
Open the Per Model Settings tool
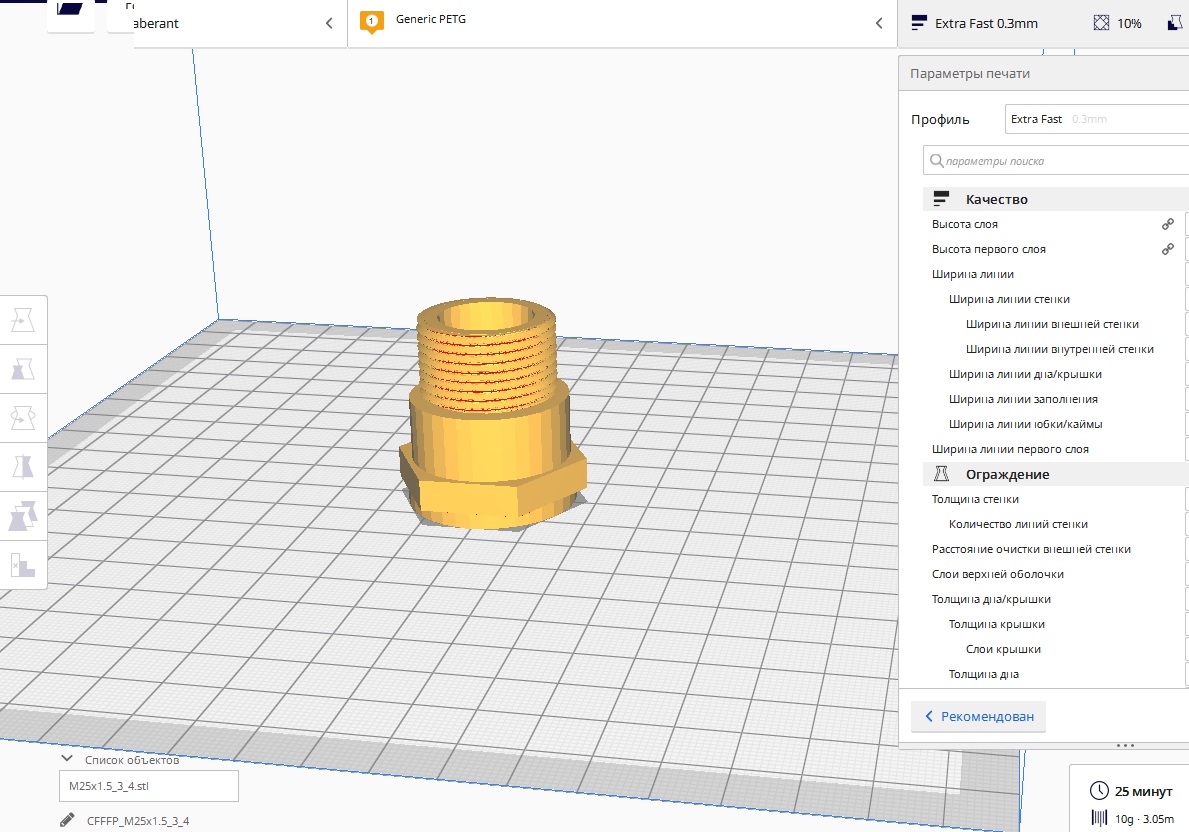[x=23, y=516]
